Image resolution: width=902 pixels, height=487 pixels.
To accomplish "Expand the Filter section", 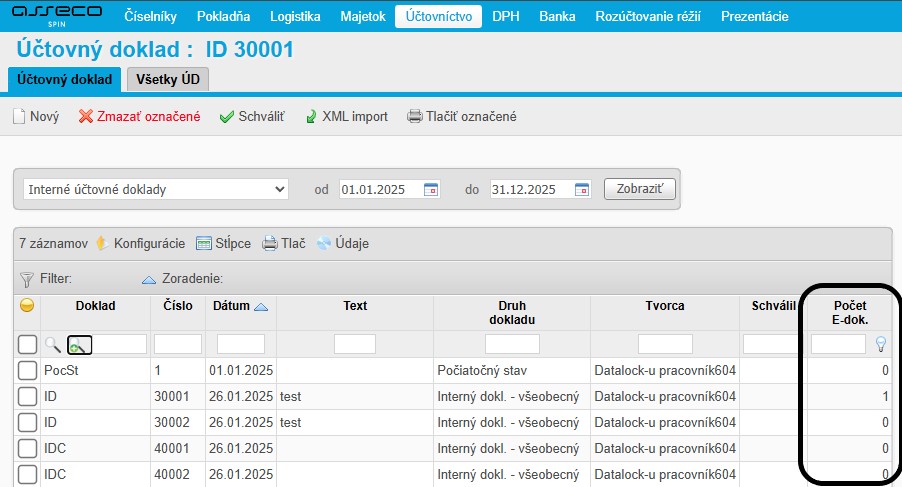I will [x=27, y=279].
